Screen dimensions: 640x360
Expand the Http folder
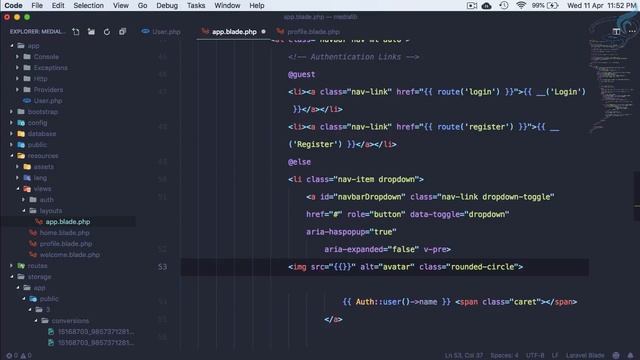(x=18, y=79)
